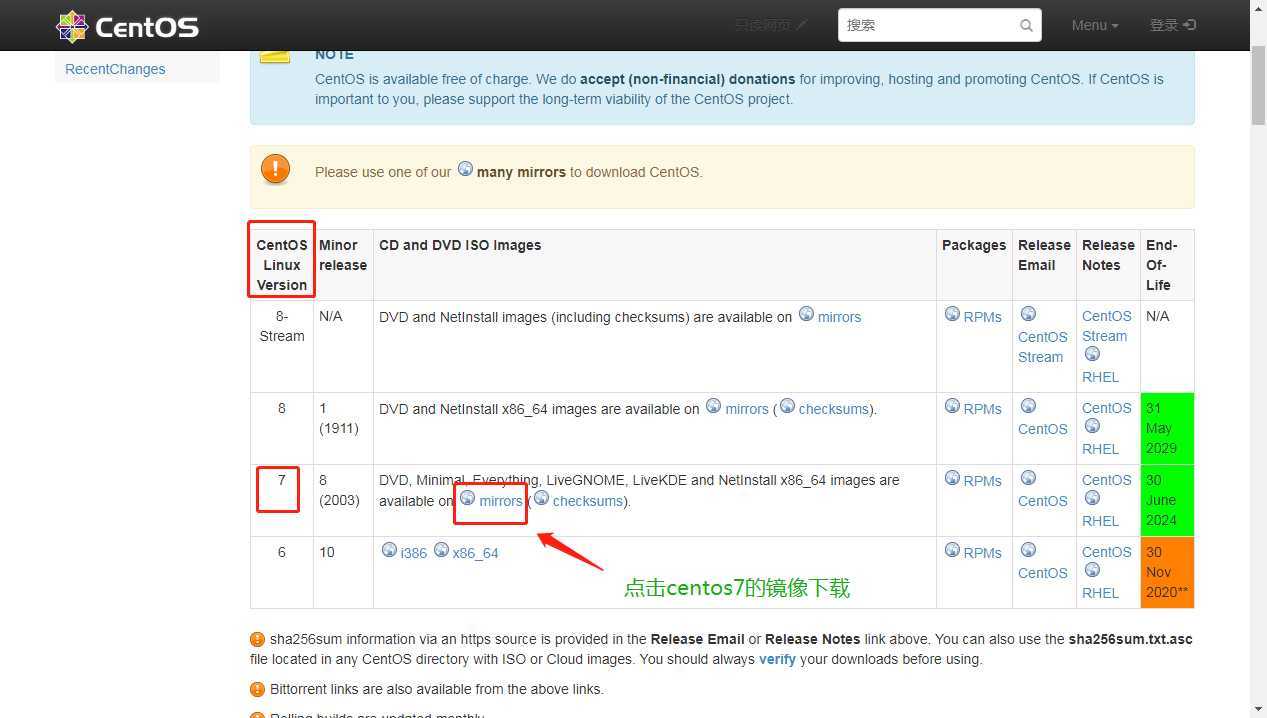Click the search magnifier icon

[1026, 26]
